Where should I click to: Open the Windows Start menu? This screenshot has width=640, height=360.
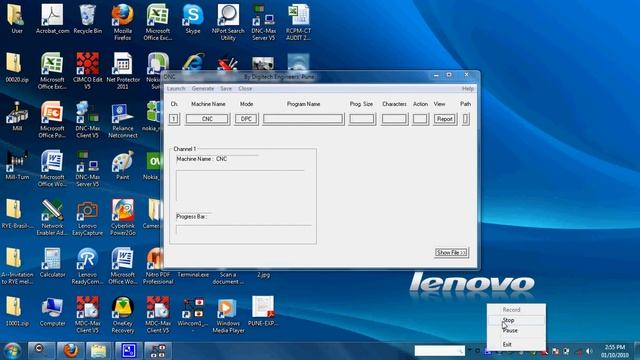click(x=12, y=351)
